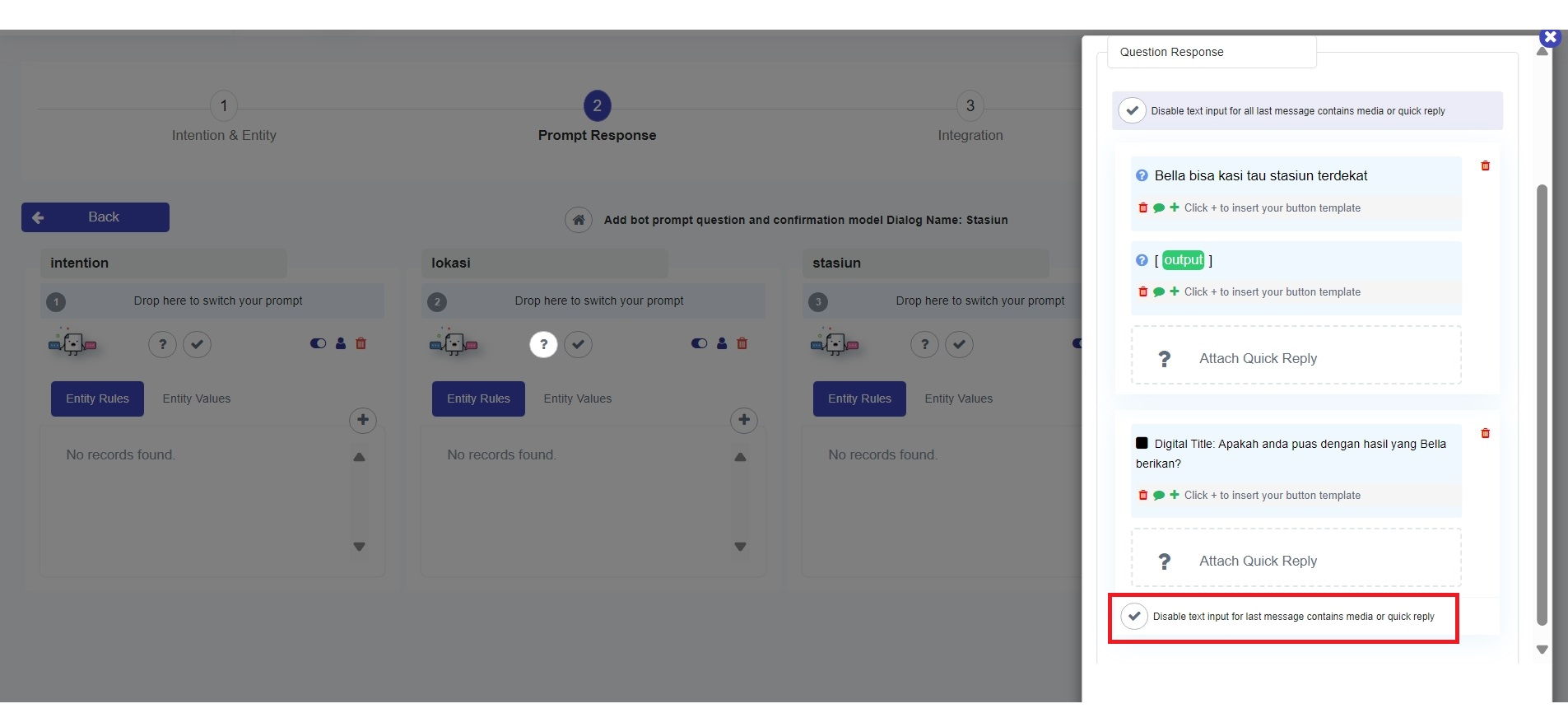
Task: Enable disable text input for all last message
Action: pos(1133,110)
